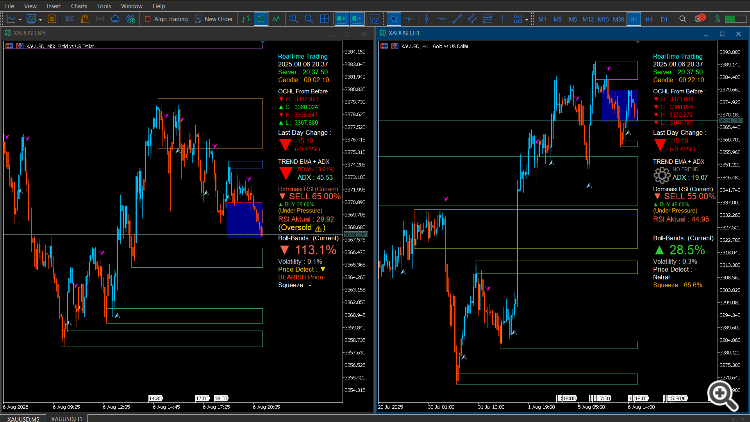750x422 pixels.
Task: Select the Fibonacci retracement tool
Action: coord(487,19)
